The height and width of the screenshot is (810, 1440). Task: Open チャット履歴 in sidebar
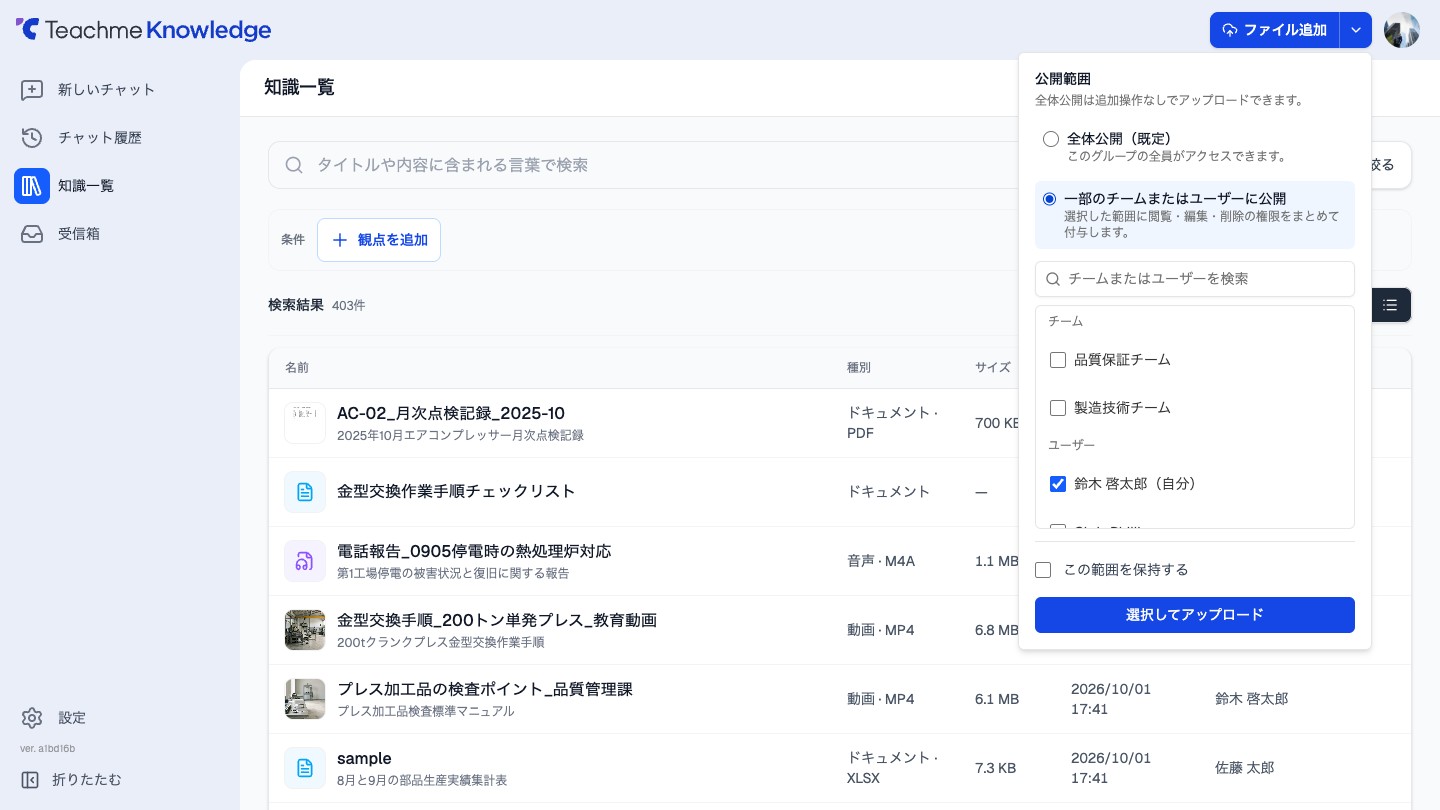(x=120, y=138)
